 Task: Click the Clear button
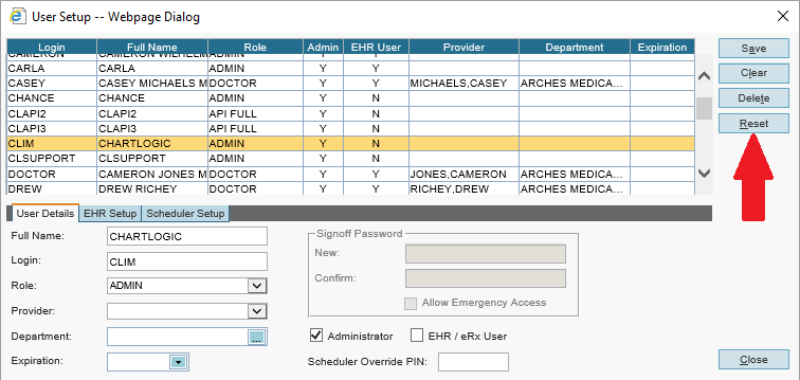click(x=754, y=73)
